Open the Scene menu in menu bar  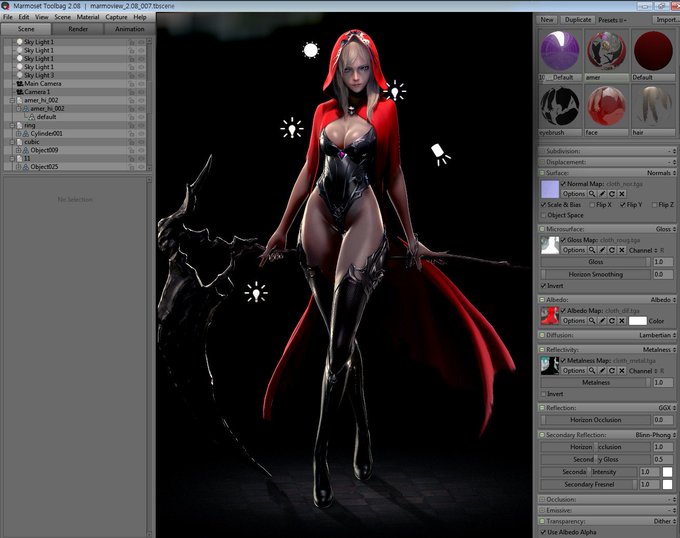(x=62, y=17)
